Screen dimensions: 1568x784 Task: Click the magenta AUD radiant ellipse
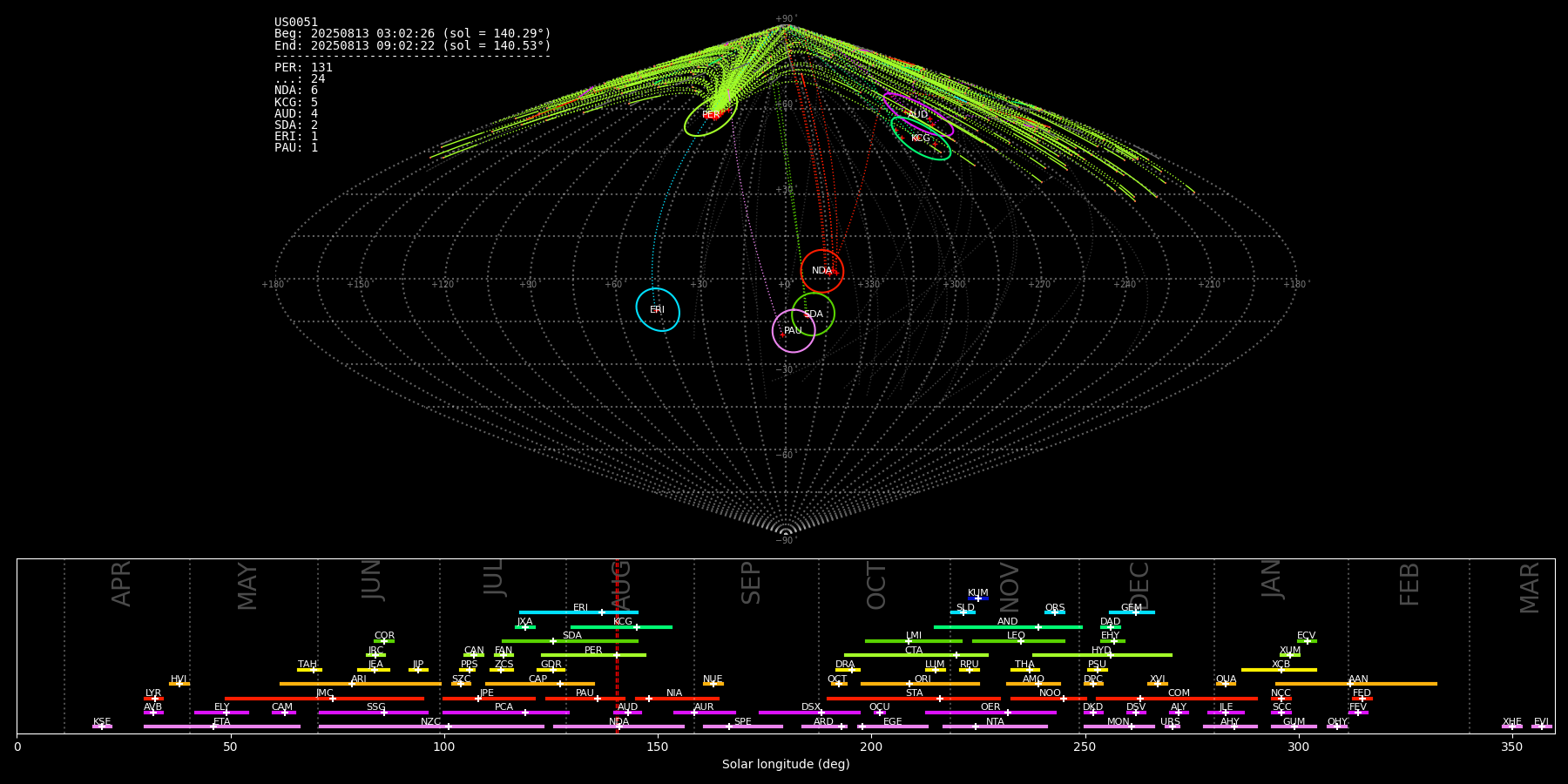tap(918, 115)
